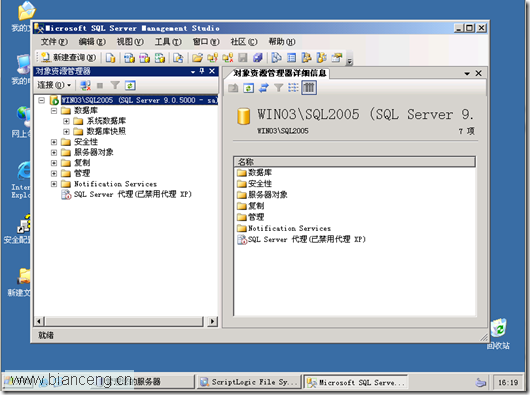530x395 pixels.
Task: Open the active files dropdown in details pane
Action: (467, 73)
